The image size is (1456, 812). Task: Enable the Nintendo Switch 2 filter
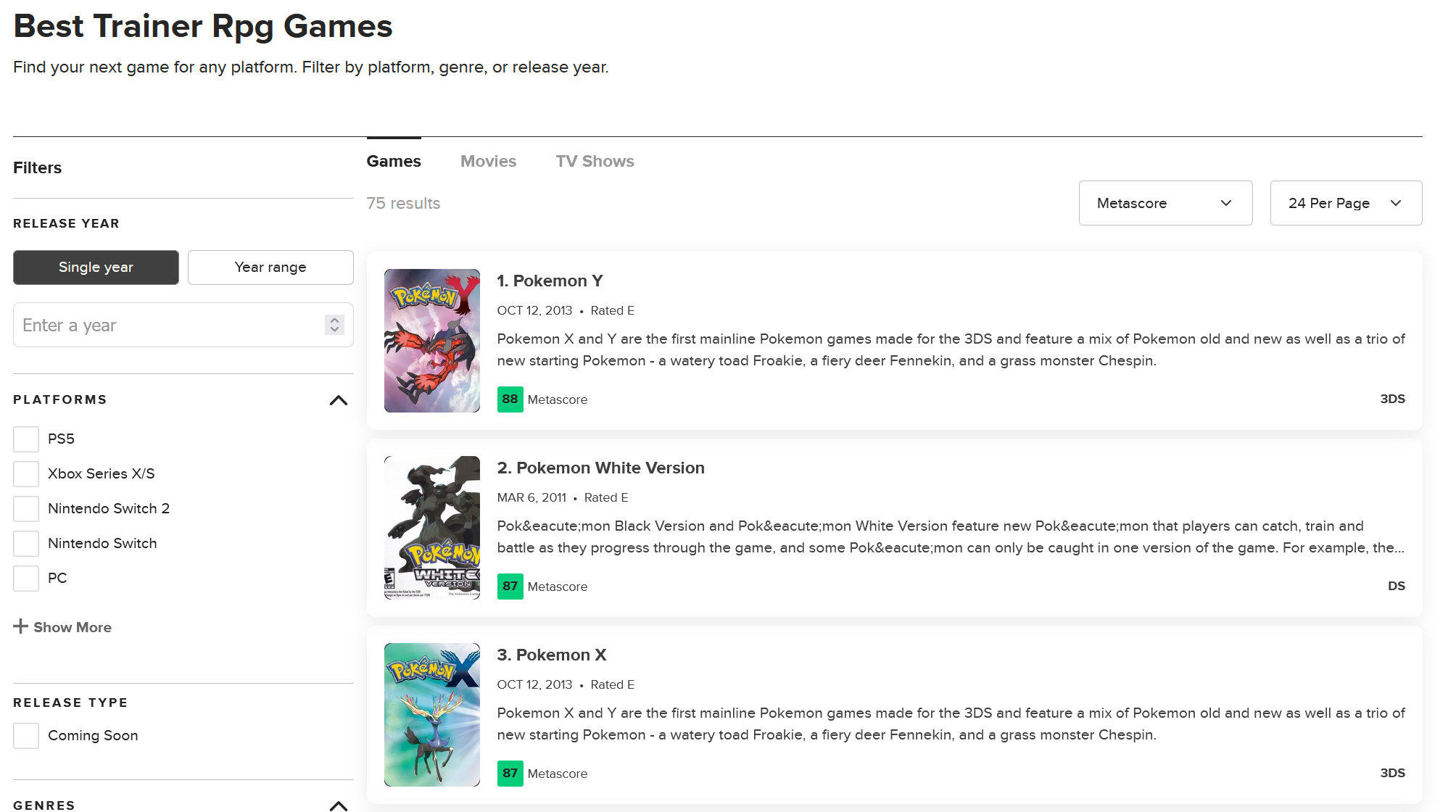[26, 509]
